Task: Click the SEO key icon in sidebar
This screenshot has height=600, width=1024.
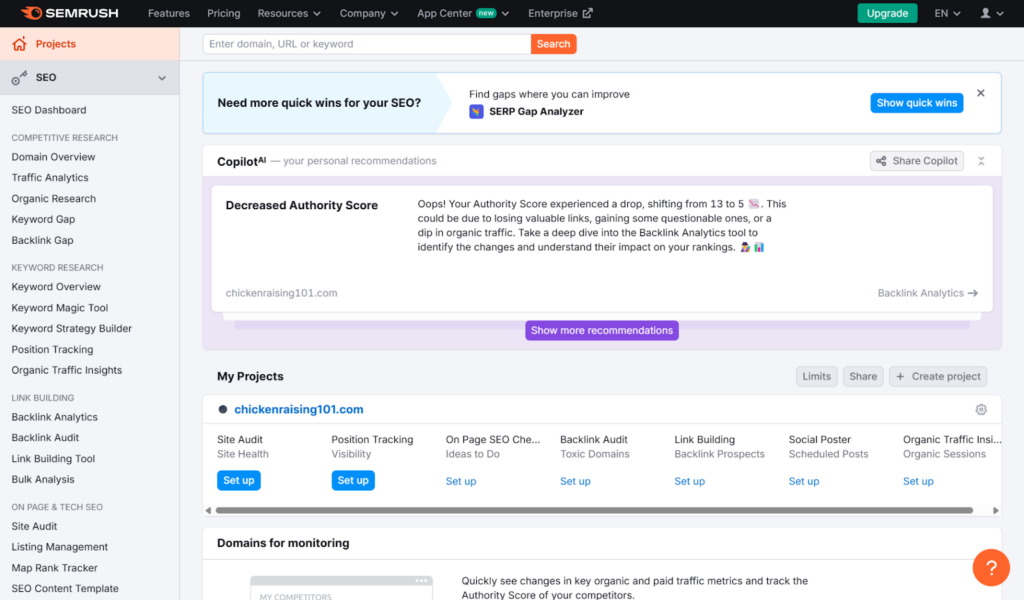Action: click(20, 78)
